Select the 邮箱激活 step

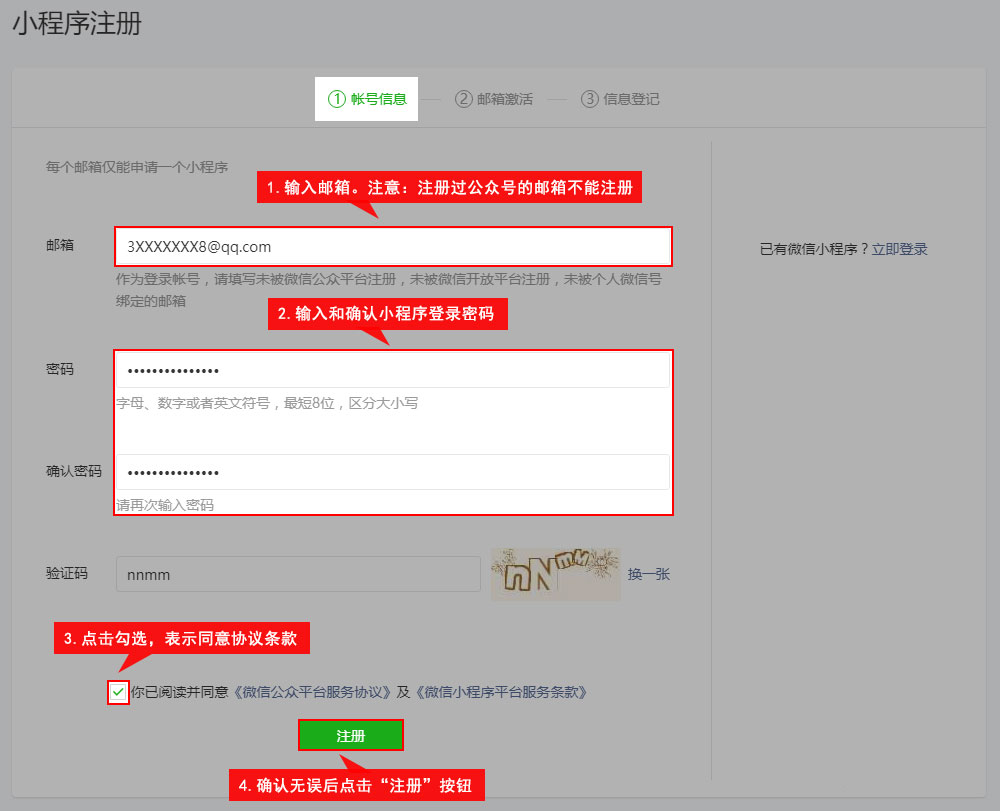[x=494, y=99]
